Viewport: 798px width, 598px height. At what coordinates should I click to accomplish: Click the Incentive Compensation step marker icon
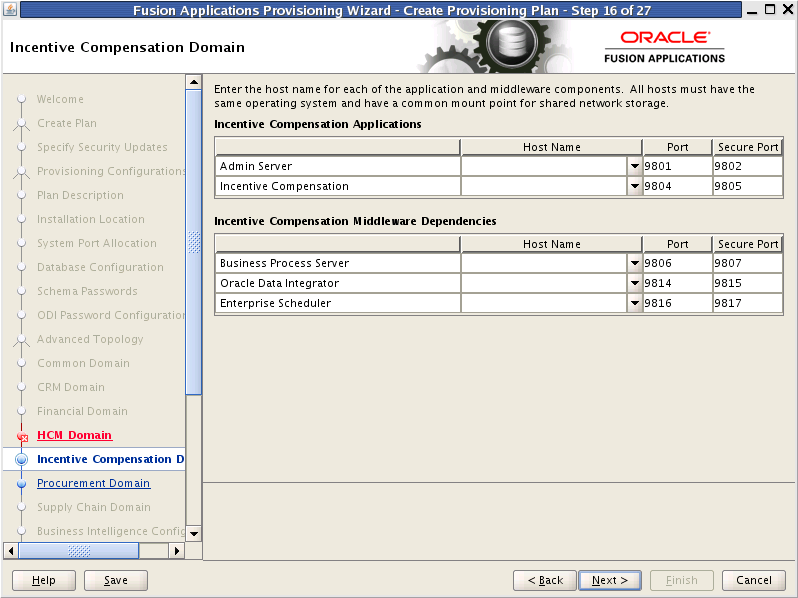click(x=21, y=459)
